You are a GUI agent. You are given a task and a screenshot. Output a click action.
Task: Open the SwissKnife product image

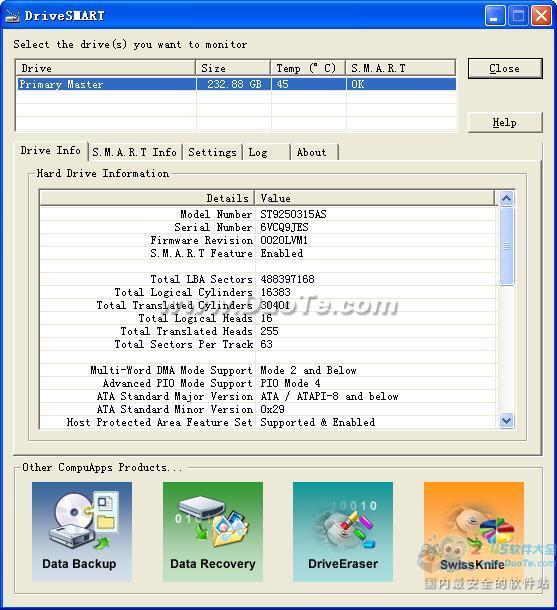click(474, 531)
